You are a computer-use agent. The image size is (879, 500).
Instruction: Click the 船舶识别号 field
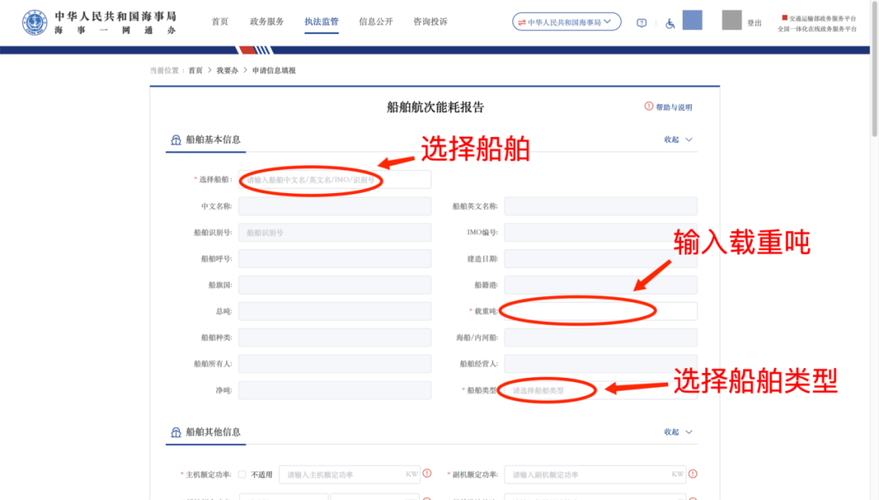pos(335,232)
